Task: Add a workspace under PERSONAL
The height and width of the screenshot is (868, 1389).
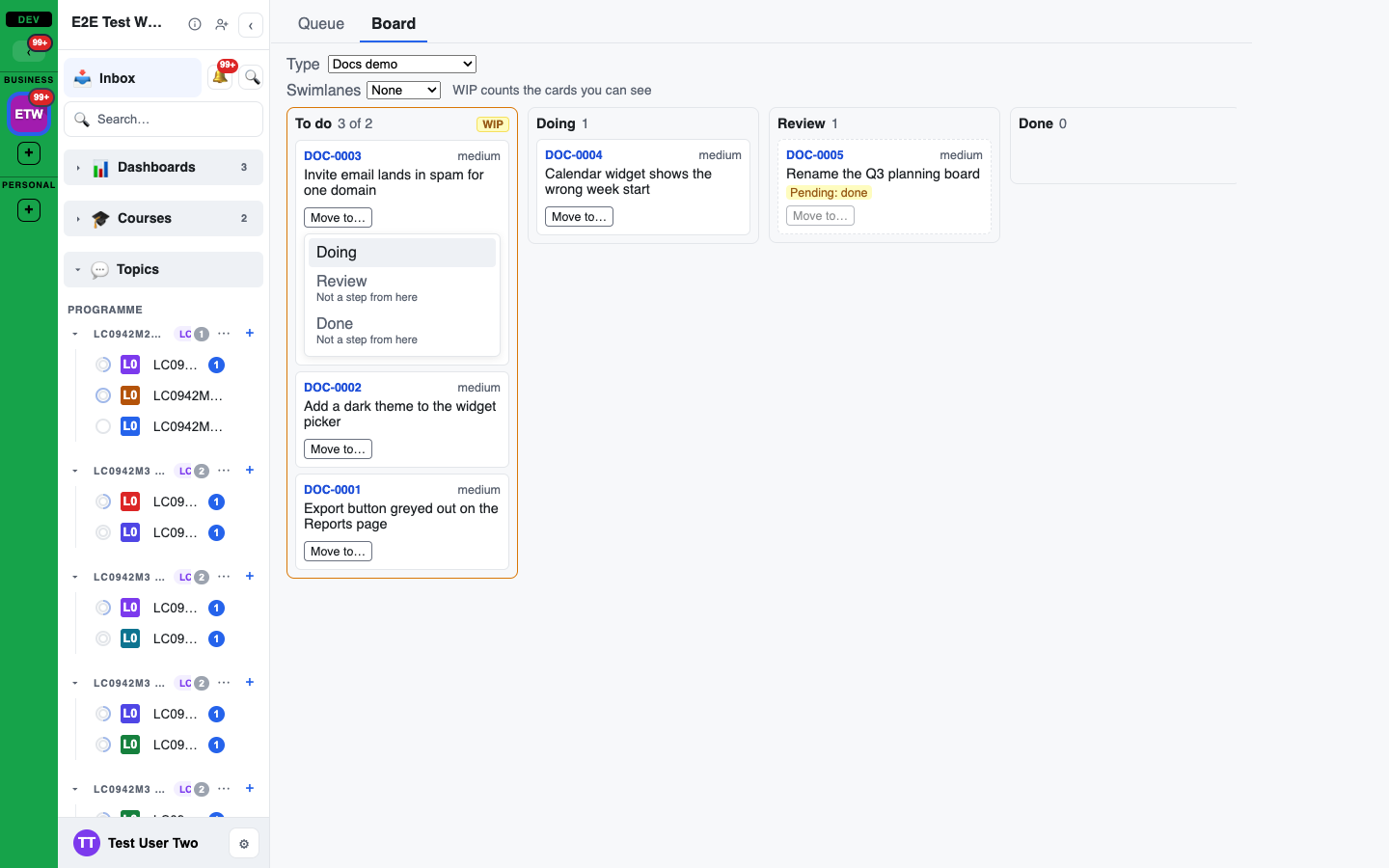Action: pyautogui.click(x=29, y=209)
